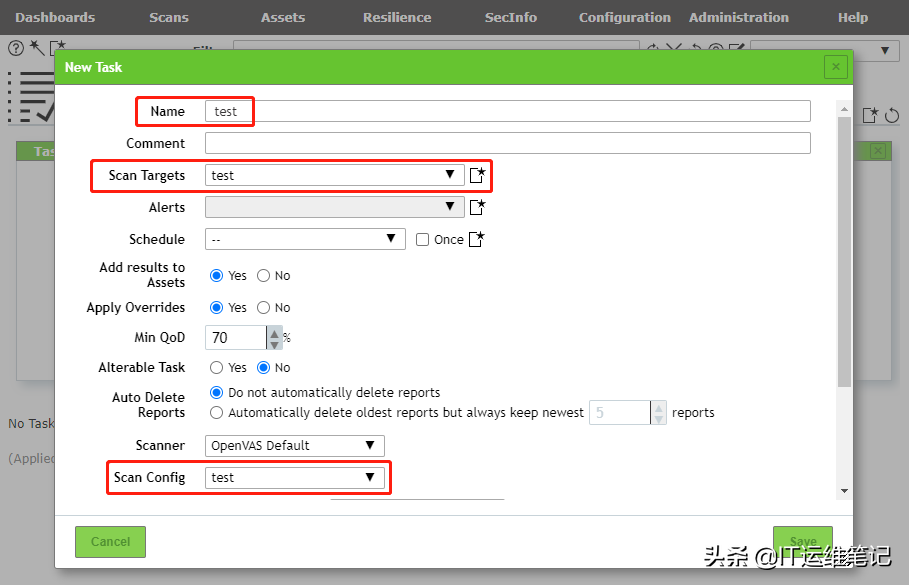
Task: Close the New Task dialog
Action: point(836,67)
